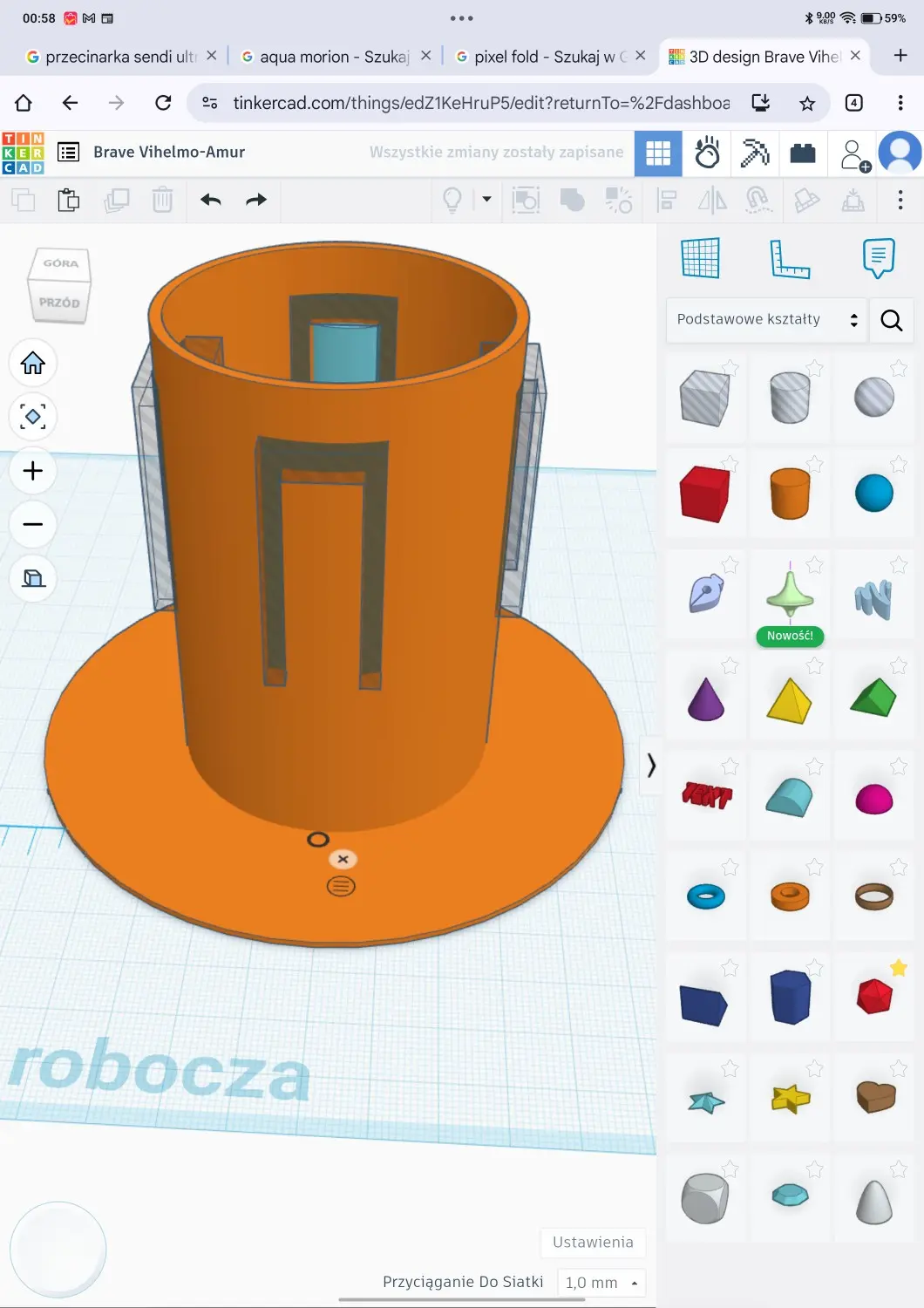Viewport: 924px width, 1308px height.
Task: Open the editor toolbar overflow menu
Action: coord(900,200)
